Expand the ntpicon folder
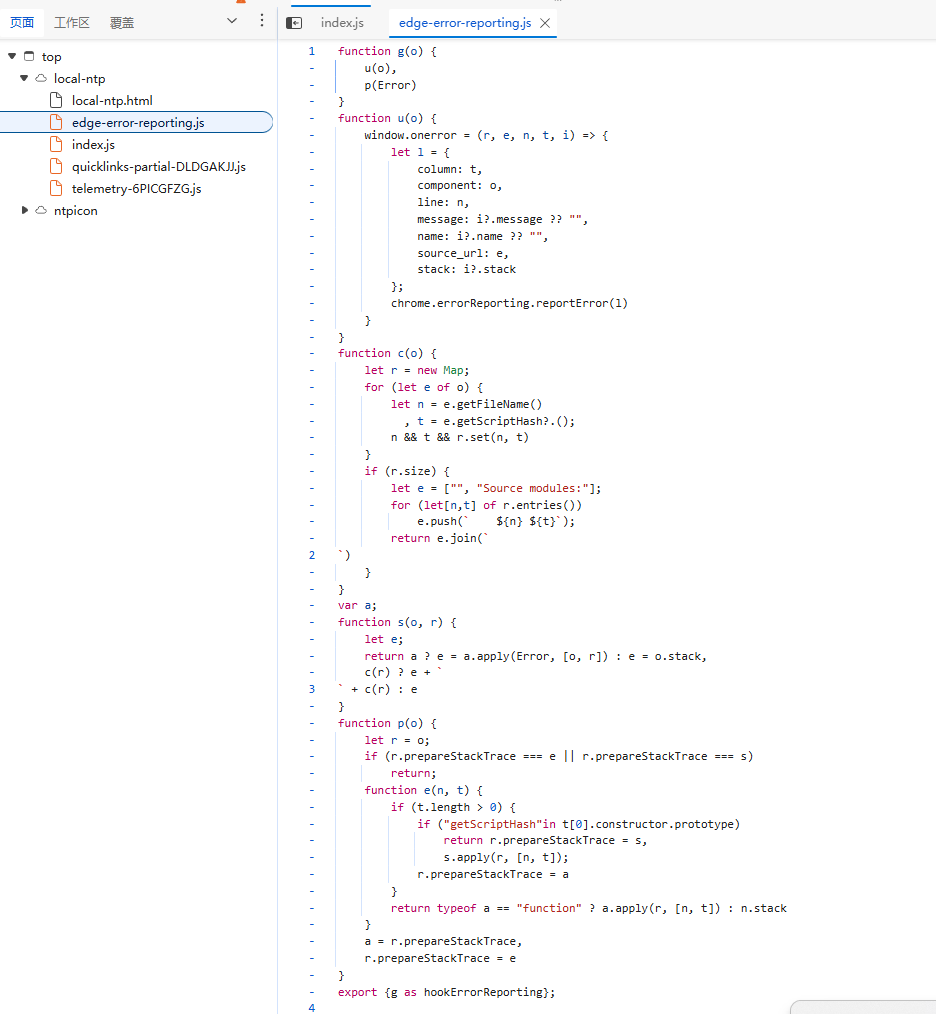This screenshot has height=1014, width=936. coord(24,210)
